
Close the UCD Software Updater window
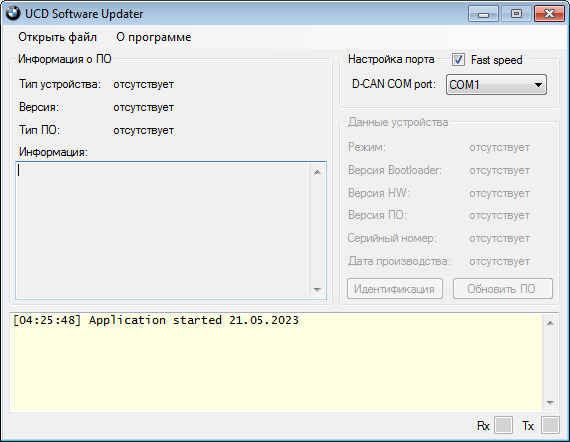click(549, 14)
